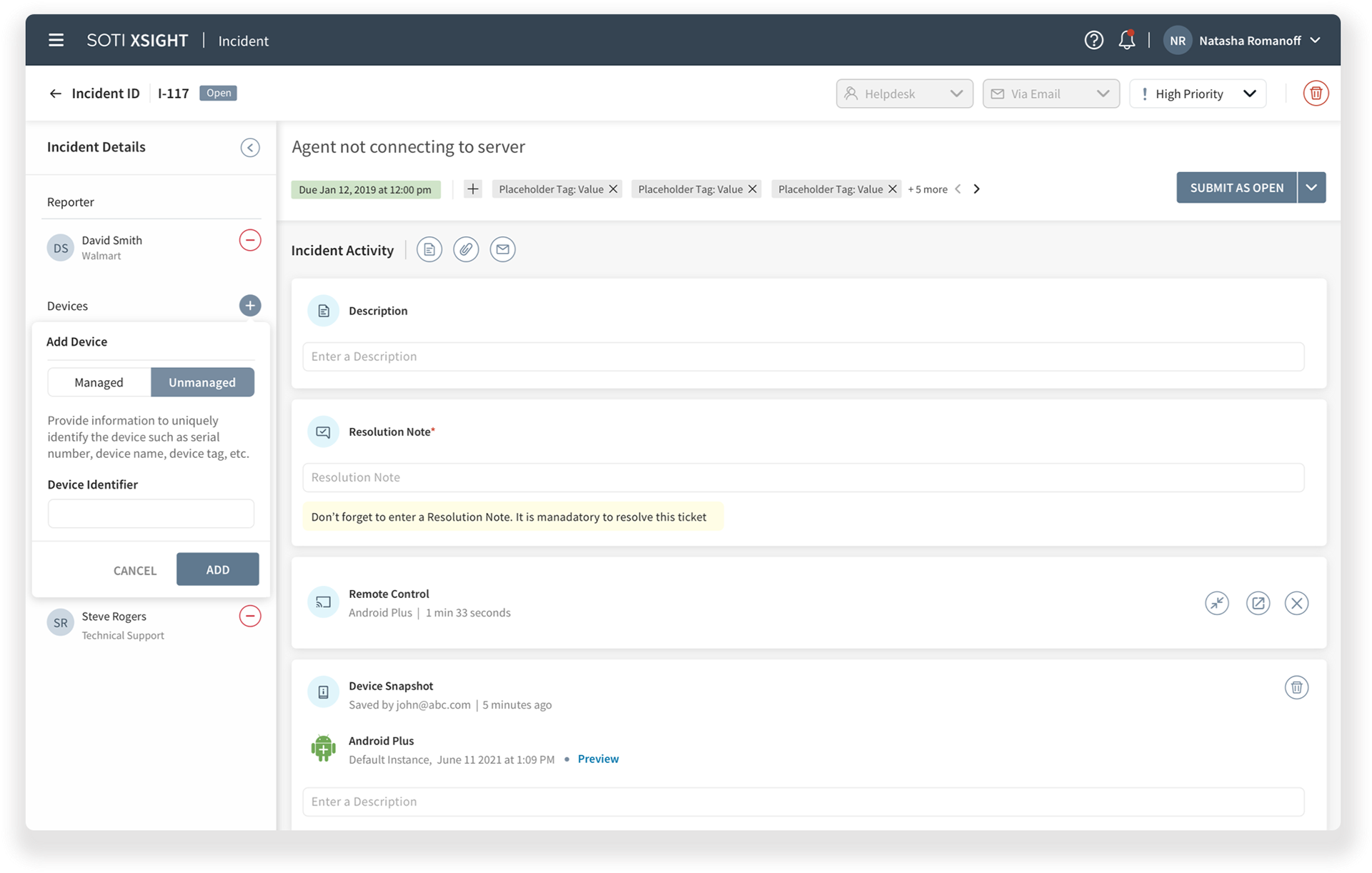Open the High Priority dropdown
This screenshot has height=873, width=1372.
click(x=1198, y=94)
